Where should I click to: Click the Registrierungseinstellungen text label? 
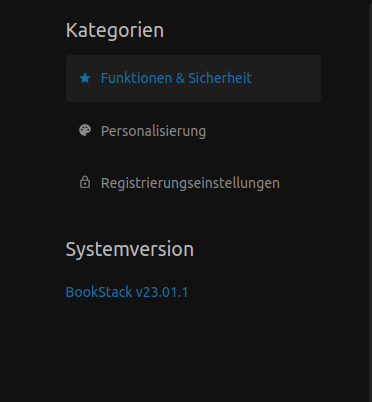(190, 183)
